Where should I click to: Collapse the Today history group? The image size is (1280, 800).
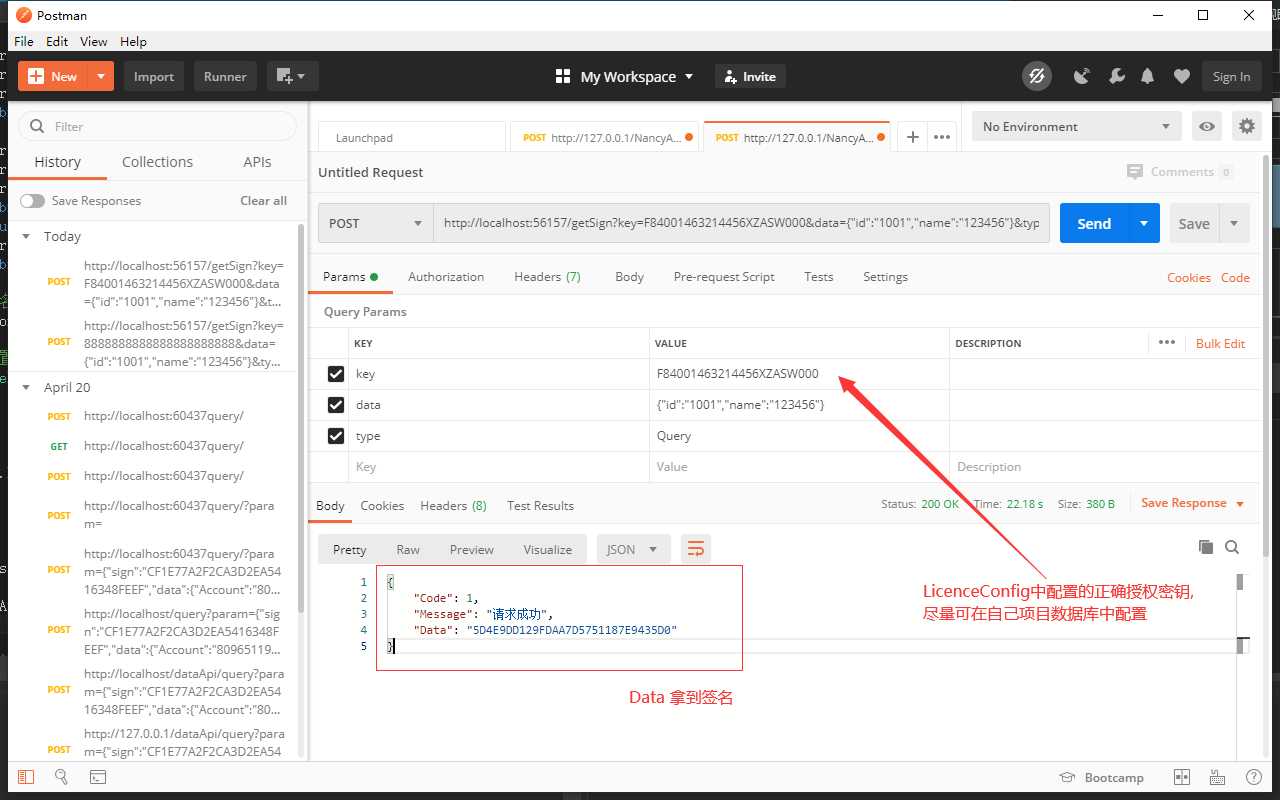[26, 237]
